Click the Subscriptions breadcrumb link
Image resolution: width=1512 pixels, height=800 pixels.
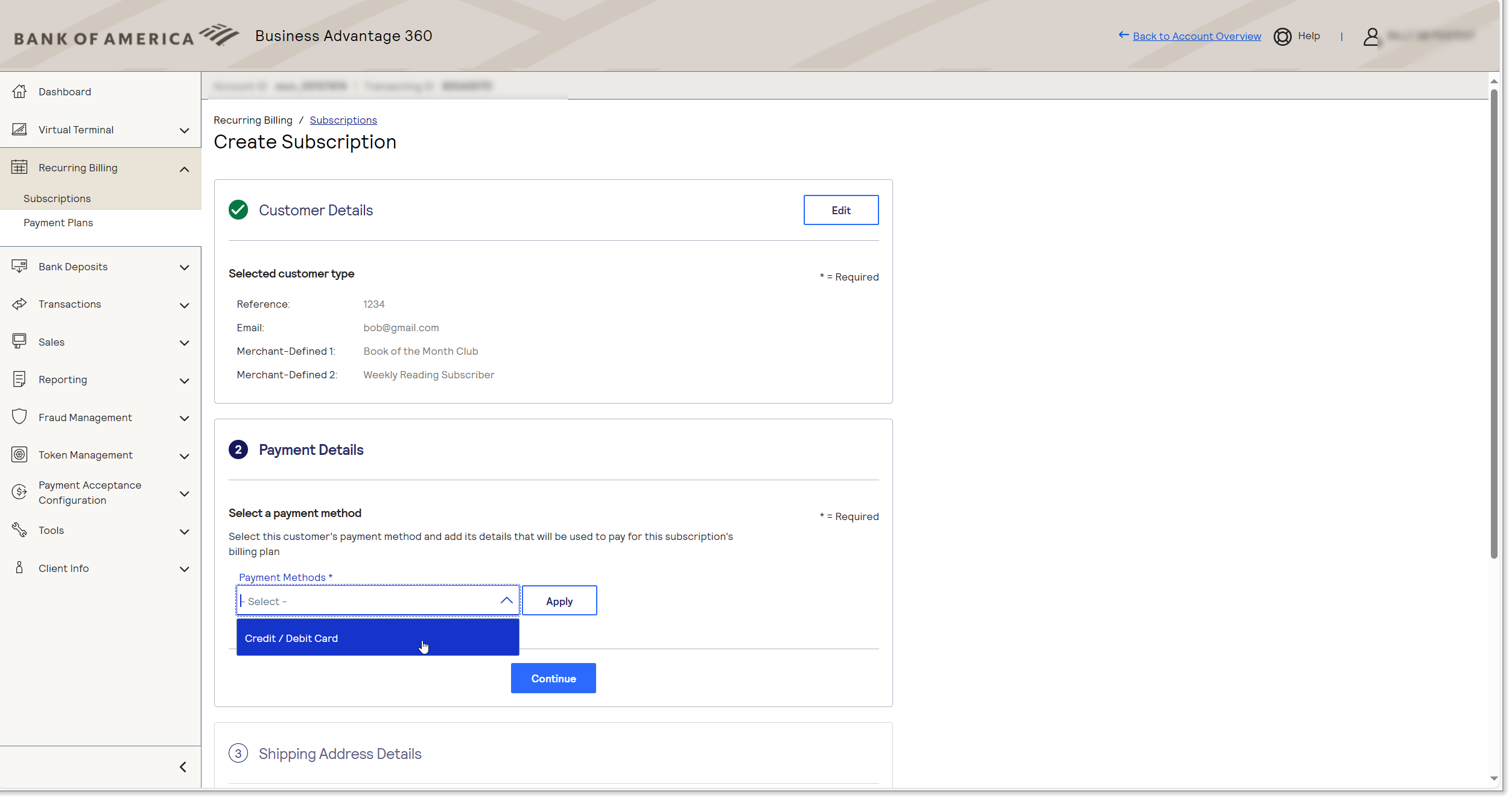click(343, 119)
